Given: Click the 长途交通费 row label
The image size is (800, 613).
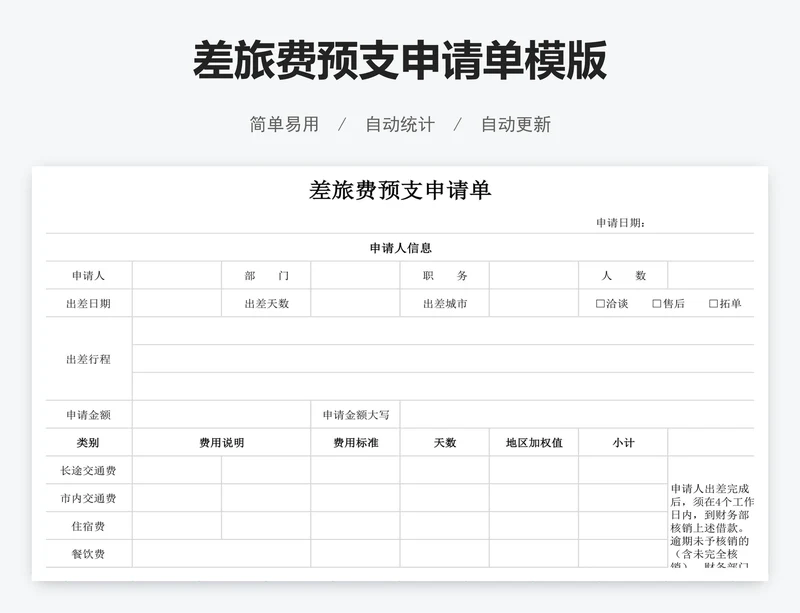Looking at the screenshot, I should 88,471.
